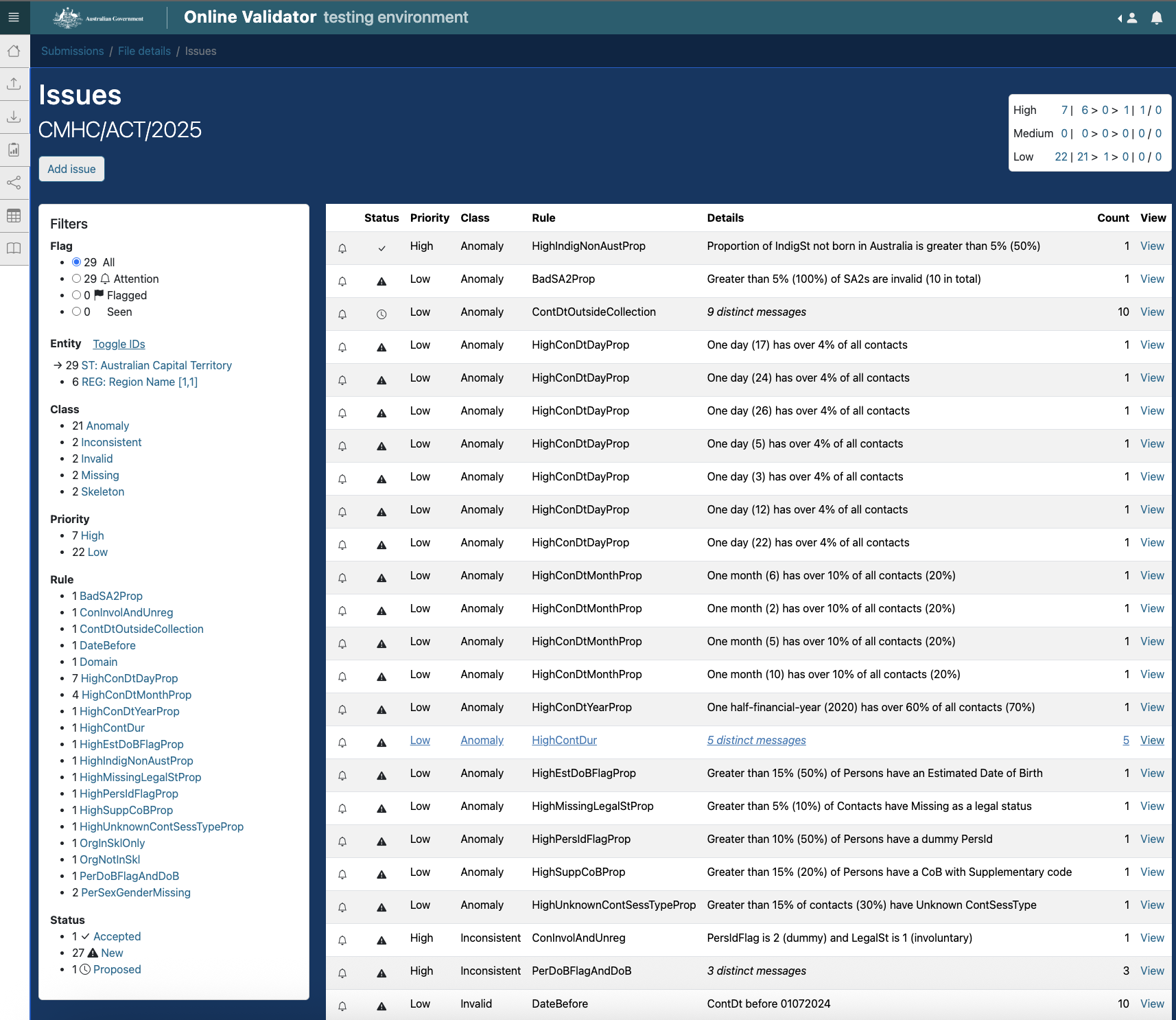The height and width of the screenshot is (1020, 1176).
Task: Select the Attention flag radio button
Action: coord(77,279)
